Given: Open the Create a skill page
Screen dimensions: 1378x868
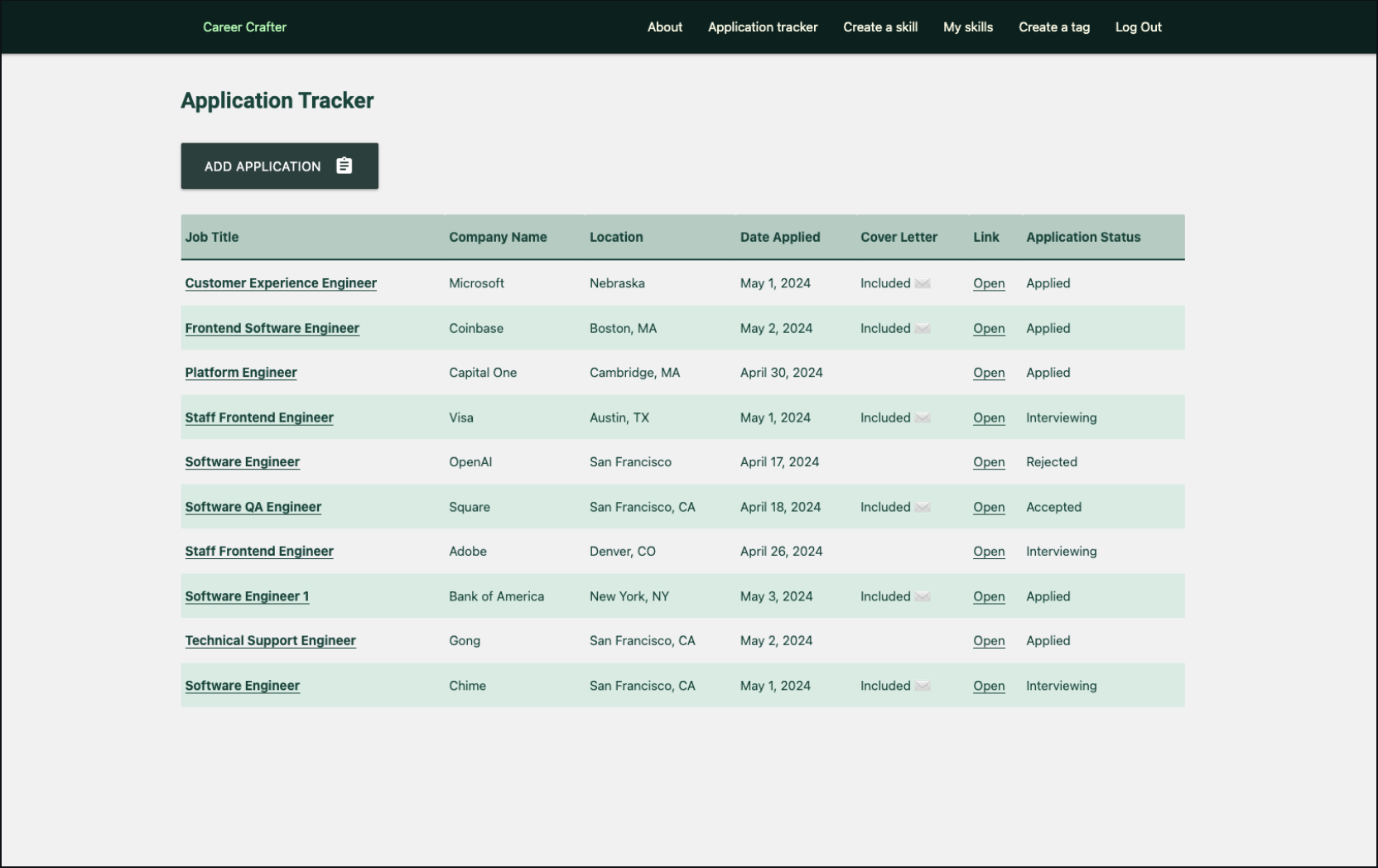Looking at the screenshot, I should coord(879,27).
